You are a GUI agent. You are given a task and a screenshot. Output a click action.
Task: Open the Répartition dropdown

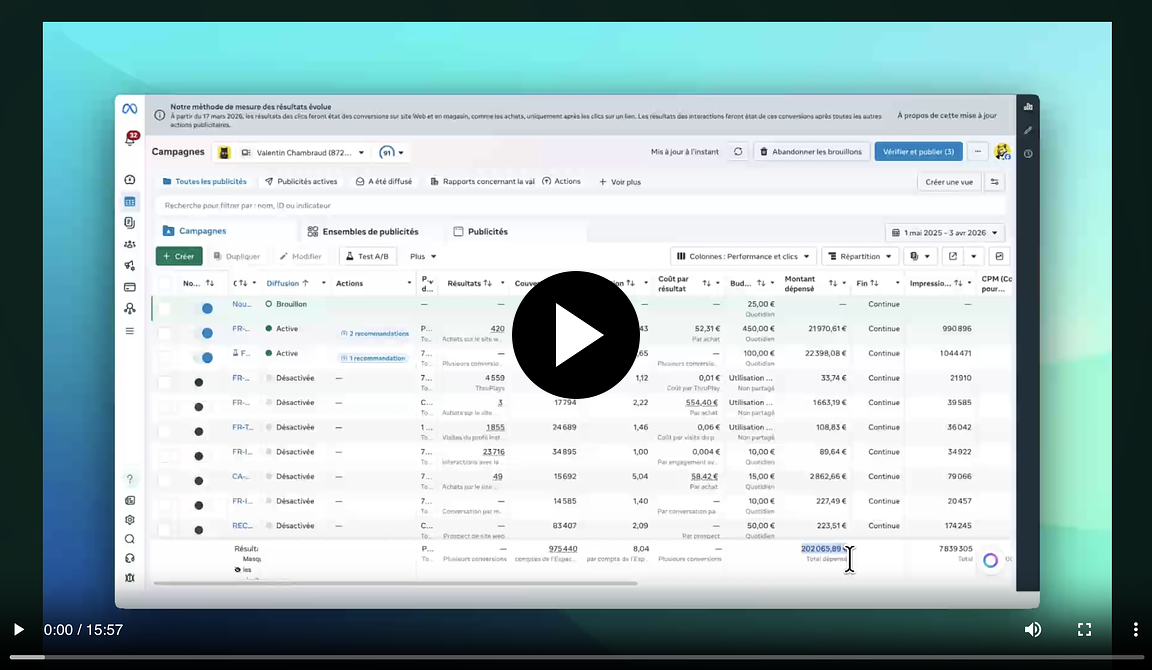pos(859,256)
